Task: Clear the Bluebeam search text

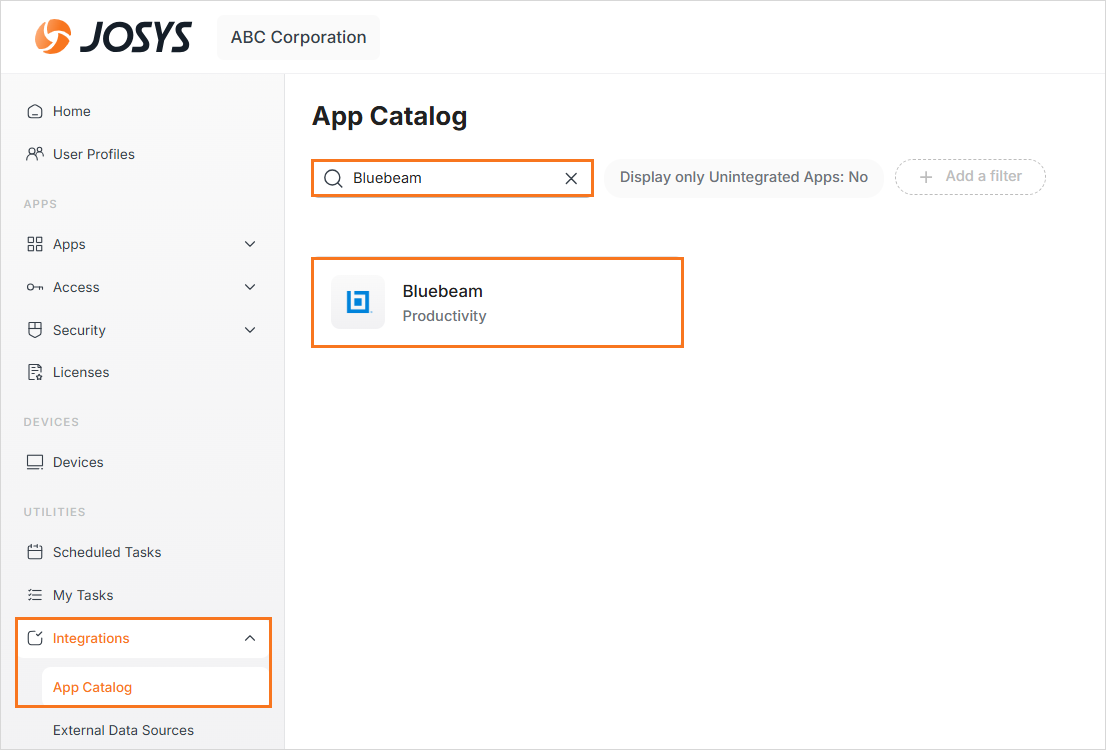Action: tap(571, 178)
